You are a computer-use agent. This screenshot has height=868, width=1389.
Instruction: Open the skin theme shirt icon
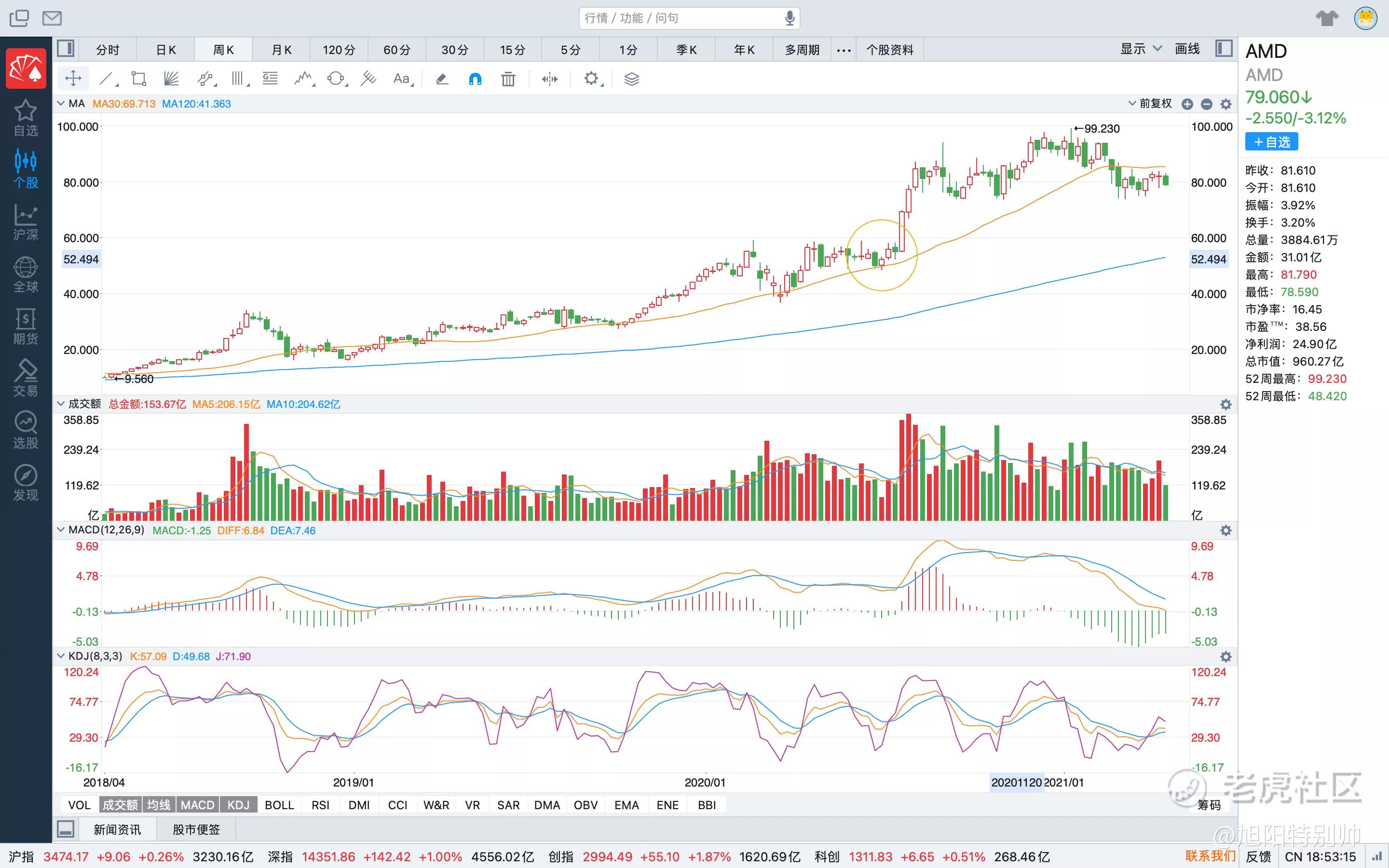click(1326, 18)
